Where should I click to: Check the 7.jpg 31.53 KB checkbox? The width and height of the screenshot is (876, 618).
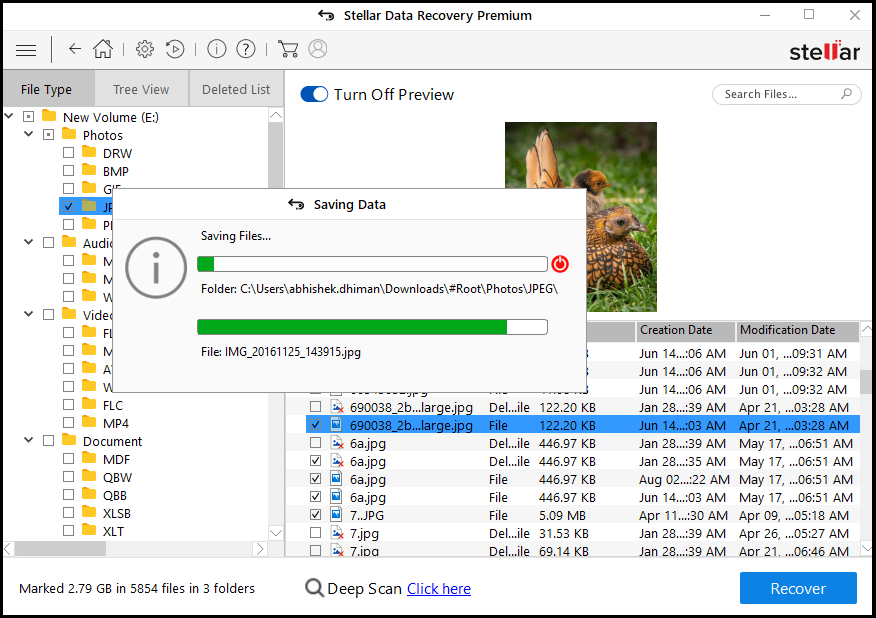316,533
